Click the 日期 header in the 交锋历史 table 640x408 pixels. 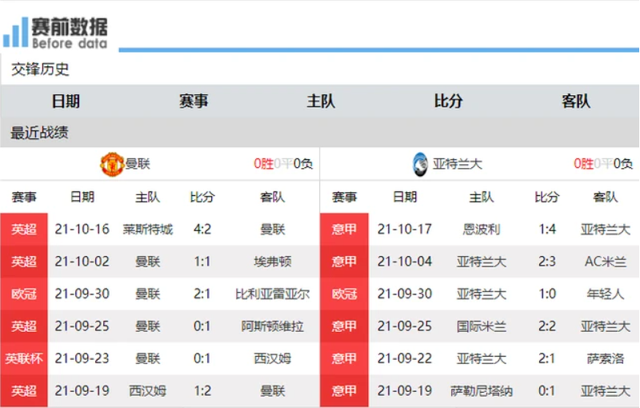click(x=66, y=101)
